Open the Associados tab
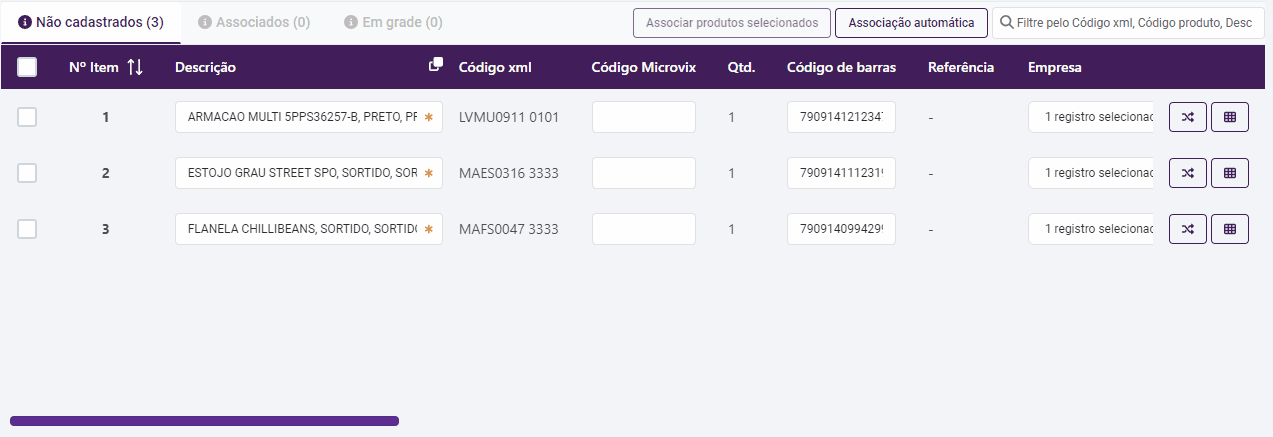 pos(254,22)
